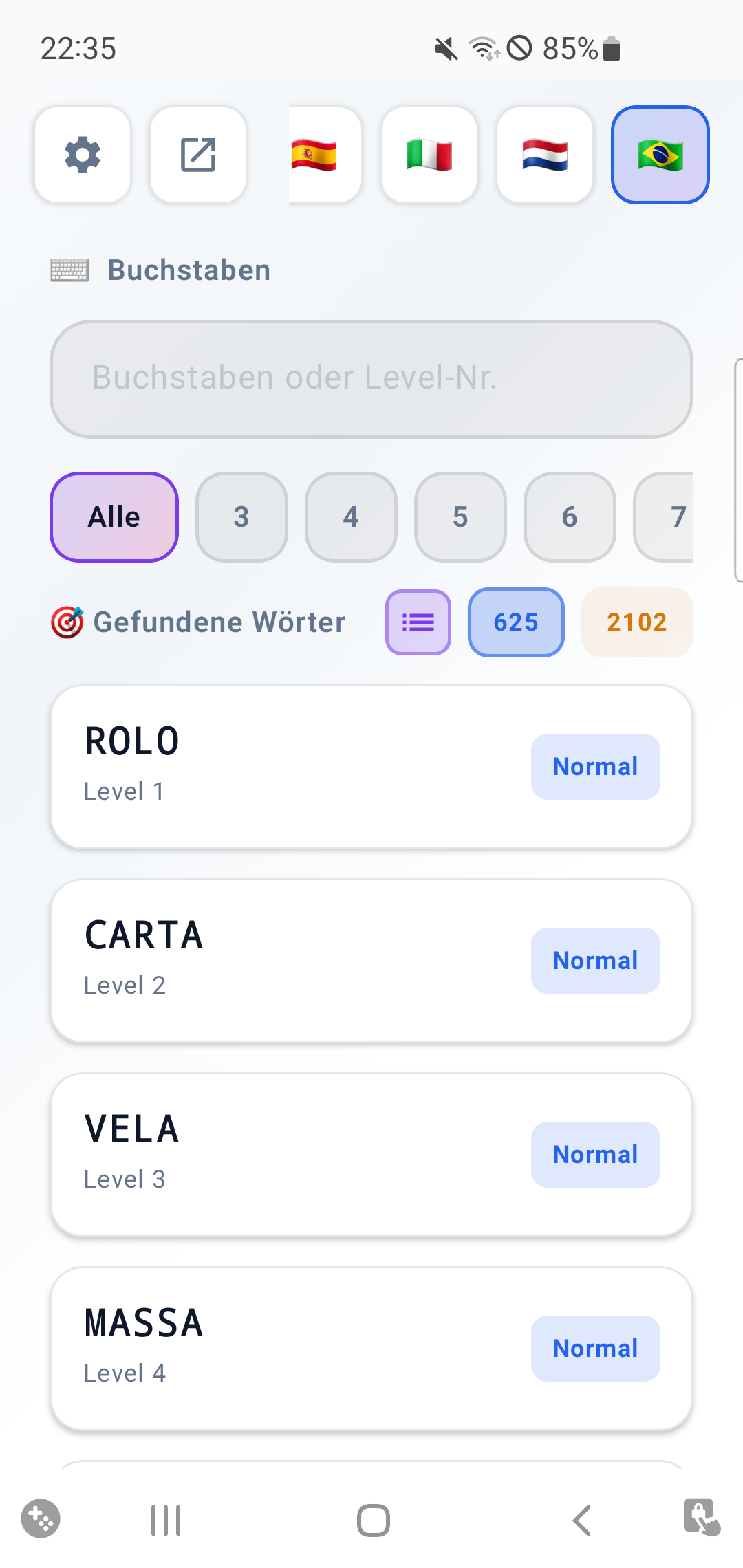Focus the Buchstaben oder Level-Nr. field
The image size is (743, 1568).
click(x=371, y=379)
